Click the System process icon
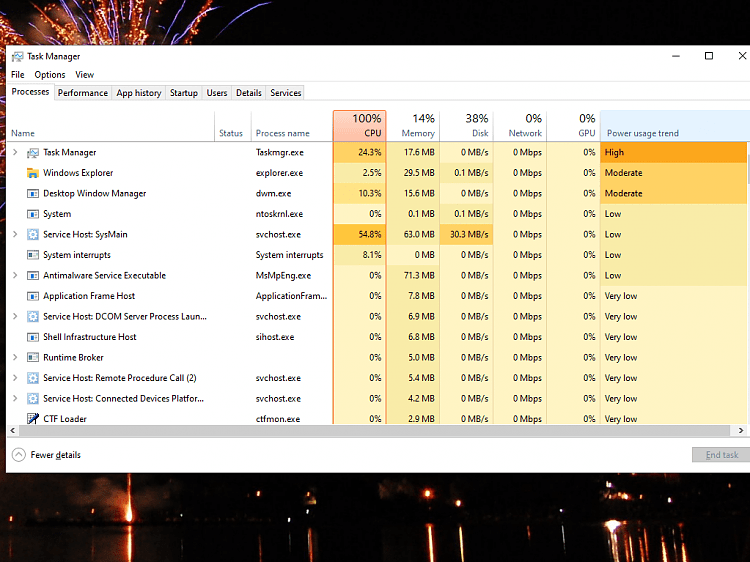Viewport: 750px width, 562px height. tap(33, 214)
